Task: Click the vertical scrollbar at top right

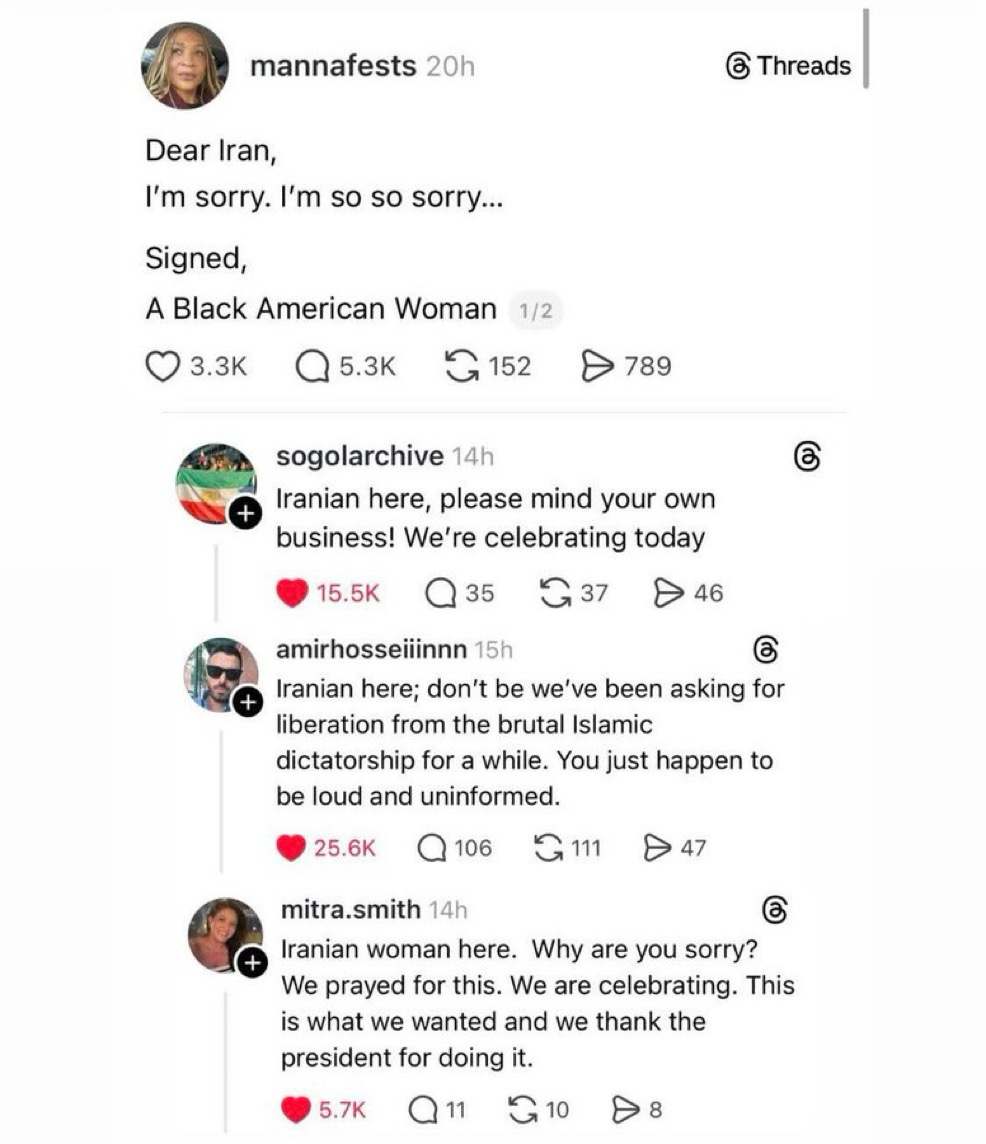Action: (866, 48)
